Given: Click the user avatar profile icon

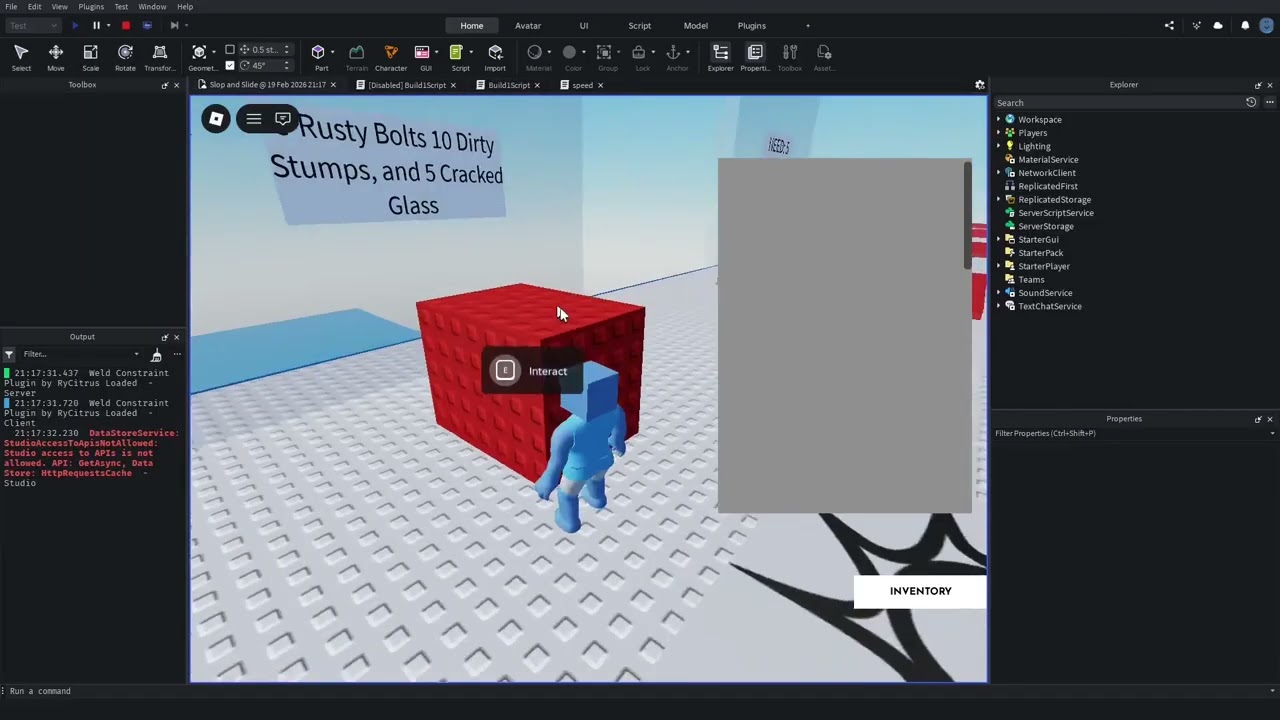Looking at the screenshot, I should point(1267,25).
